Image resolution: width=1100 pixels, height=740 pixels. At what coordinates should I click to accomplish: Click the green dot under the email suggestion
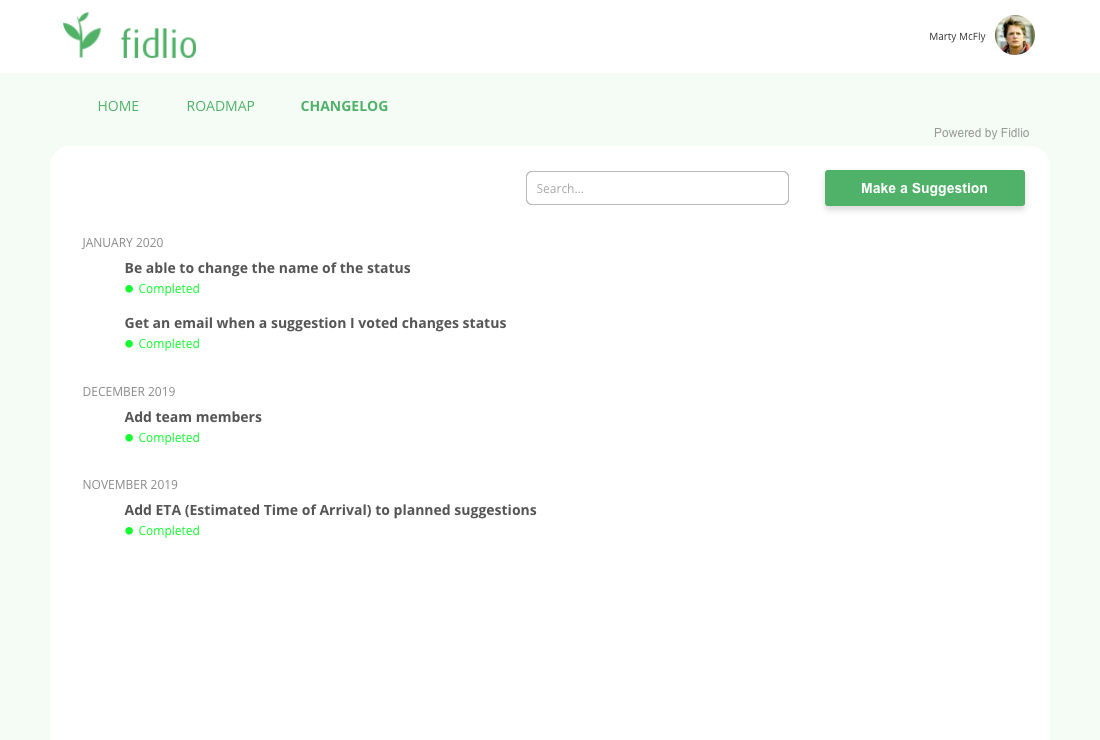click(129, 344)
